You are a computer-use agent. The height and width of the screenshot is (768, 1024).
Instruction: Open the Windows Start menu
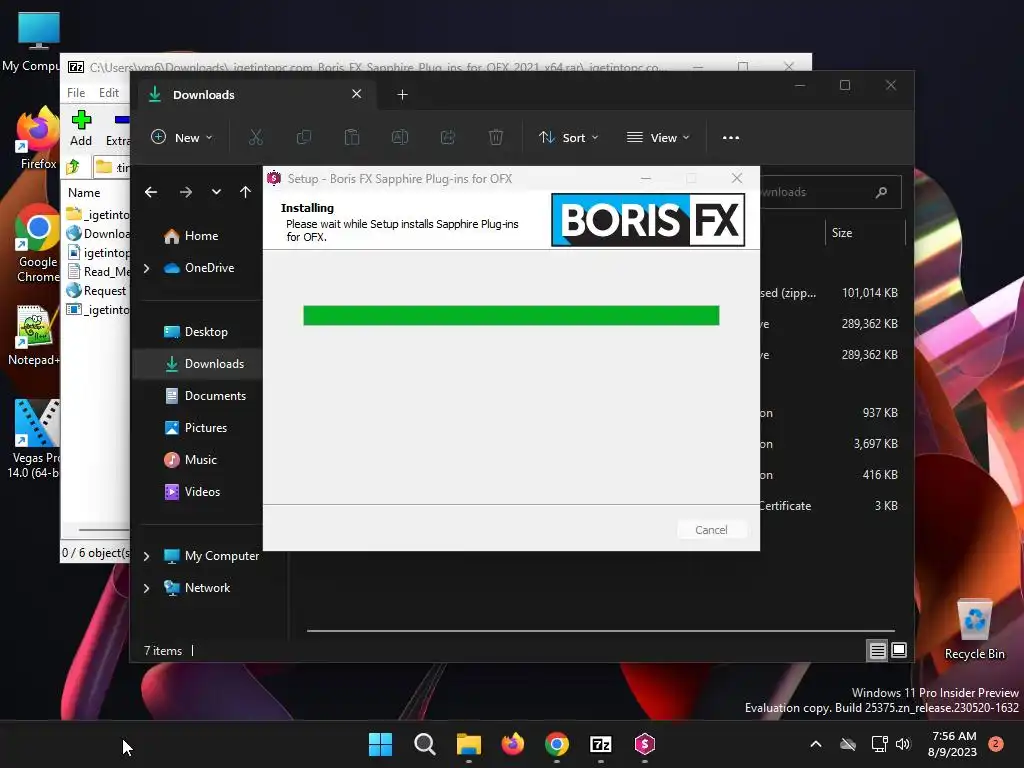coord(380,744)
